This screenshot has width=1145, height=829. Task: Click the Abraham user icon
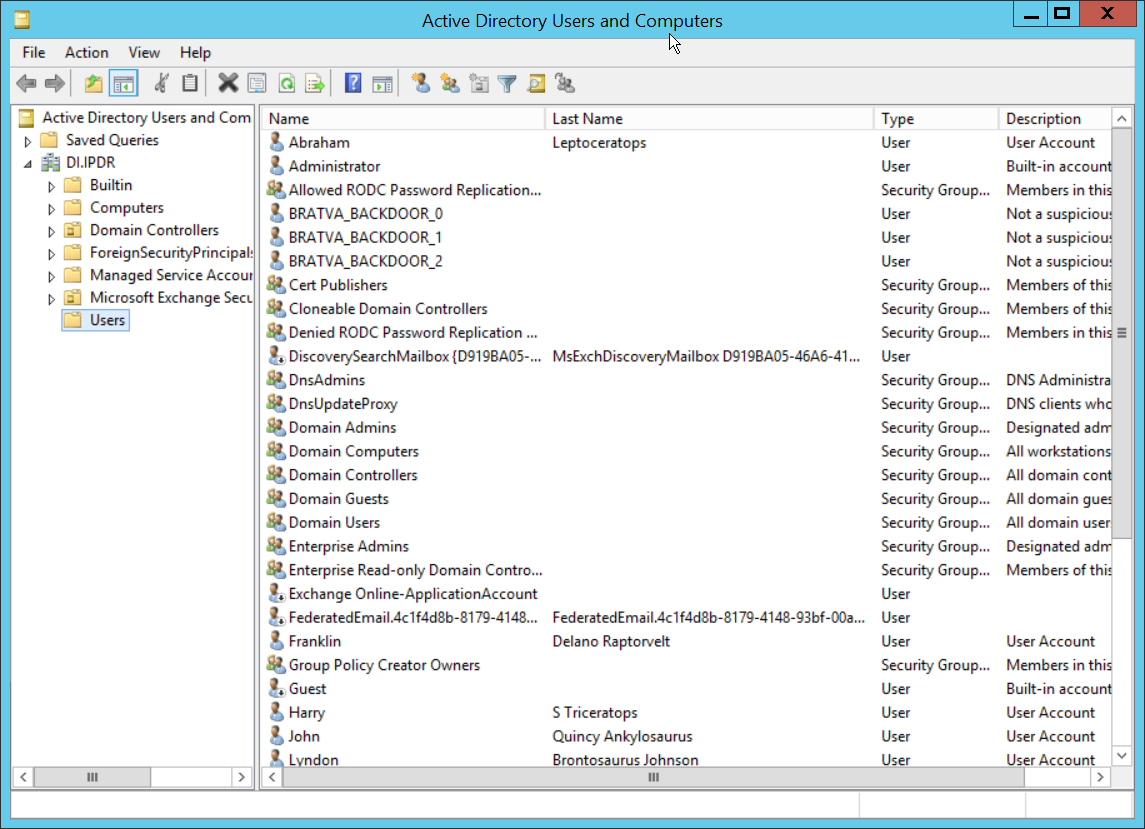pyautogui.click(x=276, y=142)
